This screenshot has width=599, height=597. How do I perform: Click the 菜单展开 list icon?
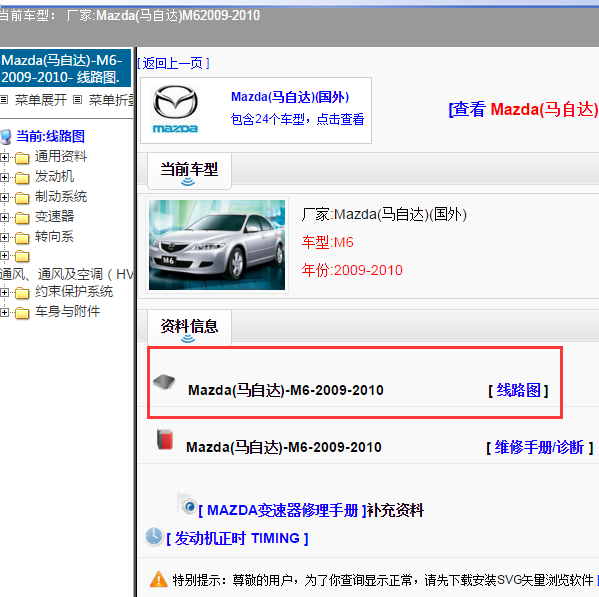pyautogui.click(x=4, y=100)
